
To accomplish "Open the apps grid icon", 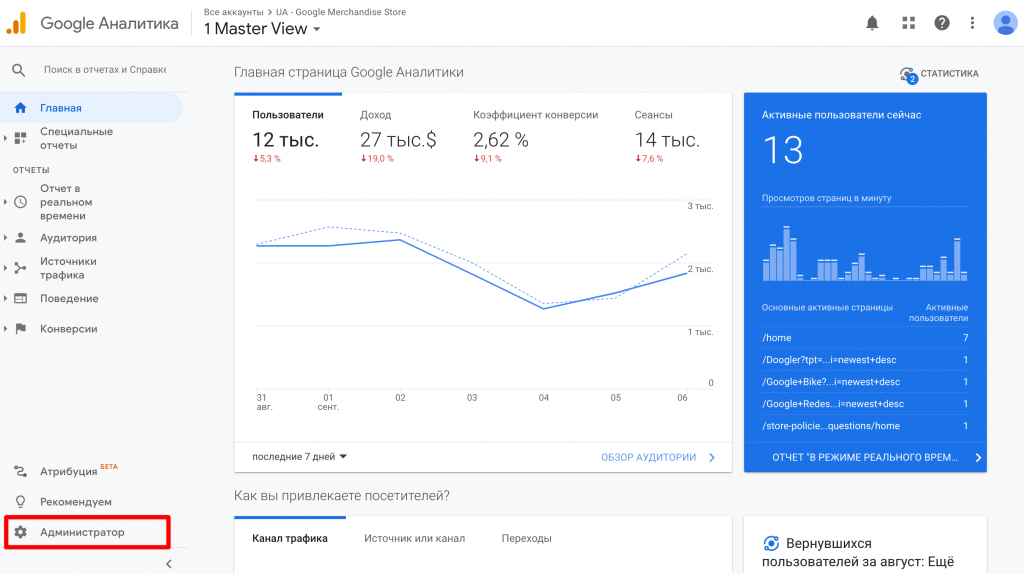I will pyautogui.click(x=908, y=23).
